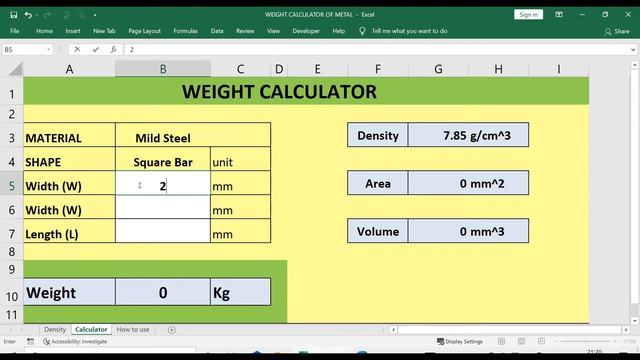Select column B header

pyautogui.click(x=163, y=69)
